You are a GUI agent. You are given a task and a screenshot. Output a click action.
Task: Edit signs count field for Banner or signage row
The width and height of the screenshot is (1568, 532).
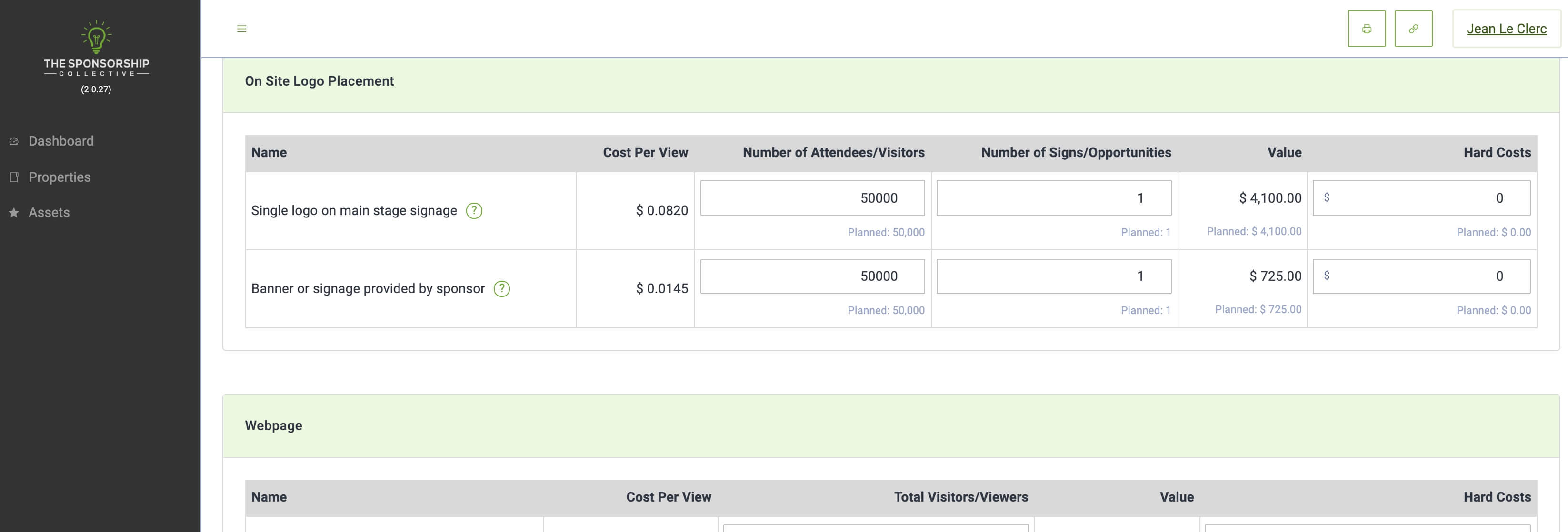click(1054, 276)
